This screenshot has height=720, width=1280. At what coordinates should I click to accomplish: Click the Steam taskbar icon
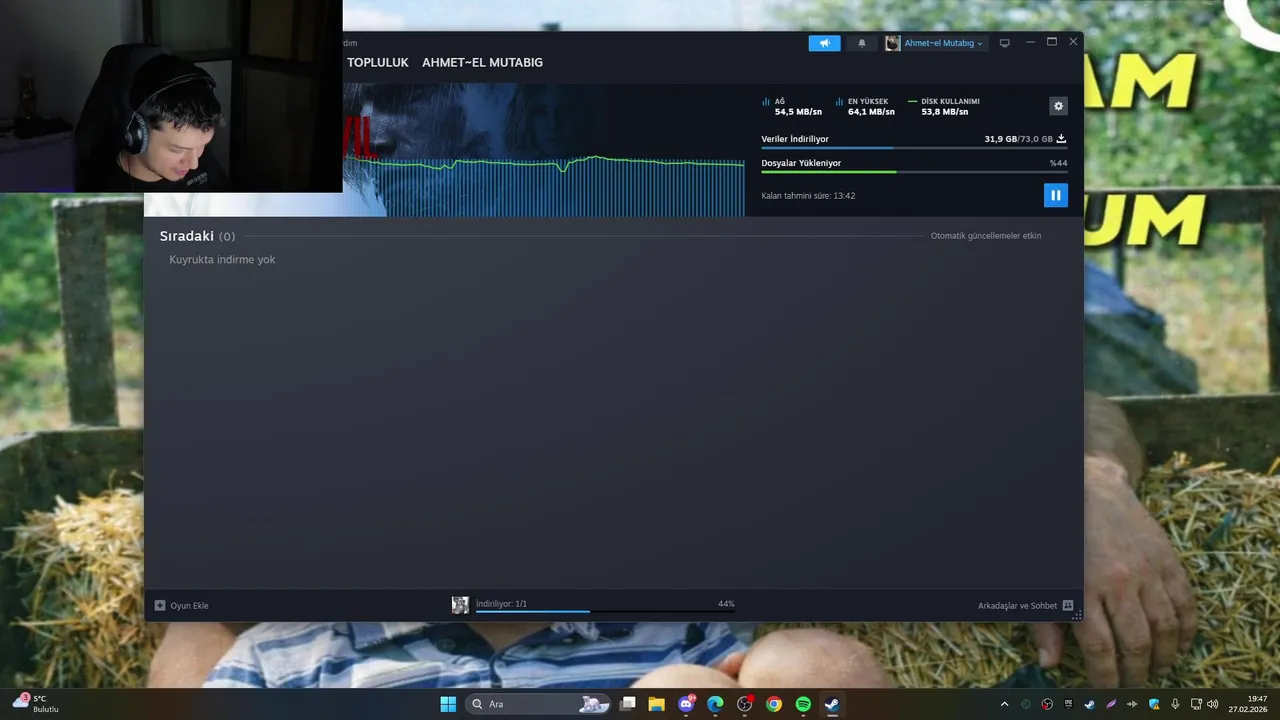point(832,704)
